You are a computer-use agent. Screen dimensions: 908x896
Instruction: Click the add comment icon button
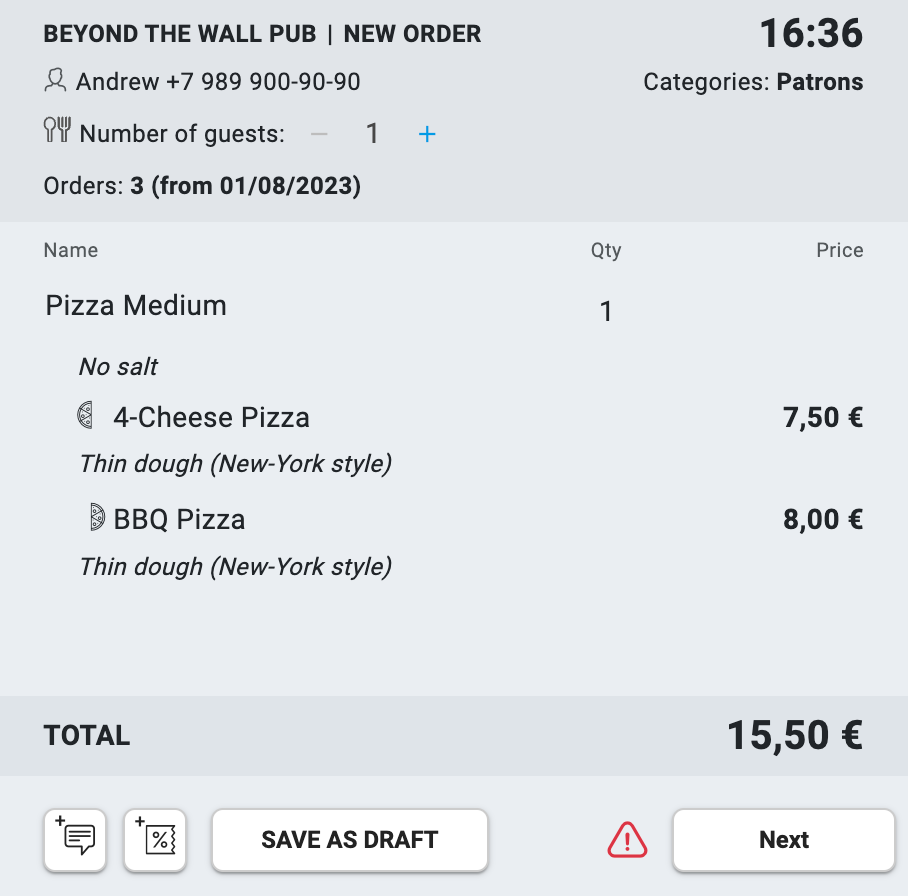pos(76,839)
